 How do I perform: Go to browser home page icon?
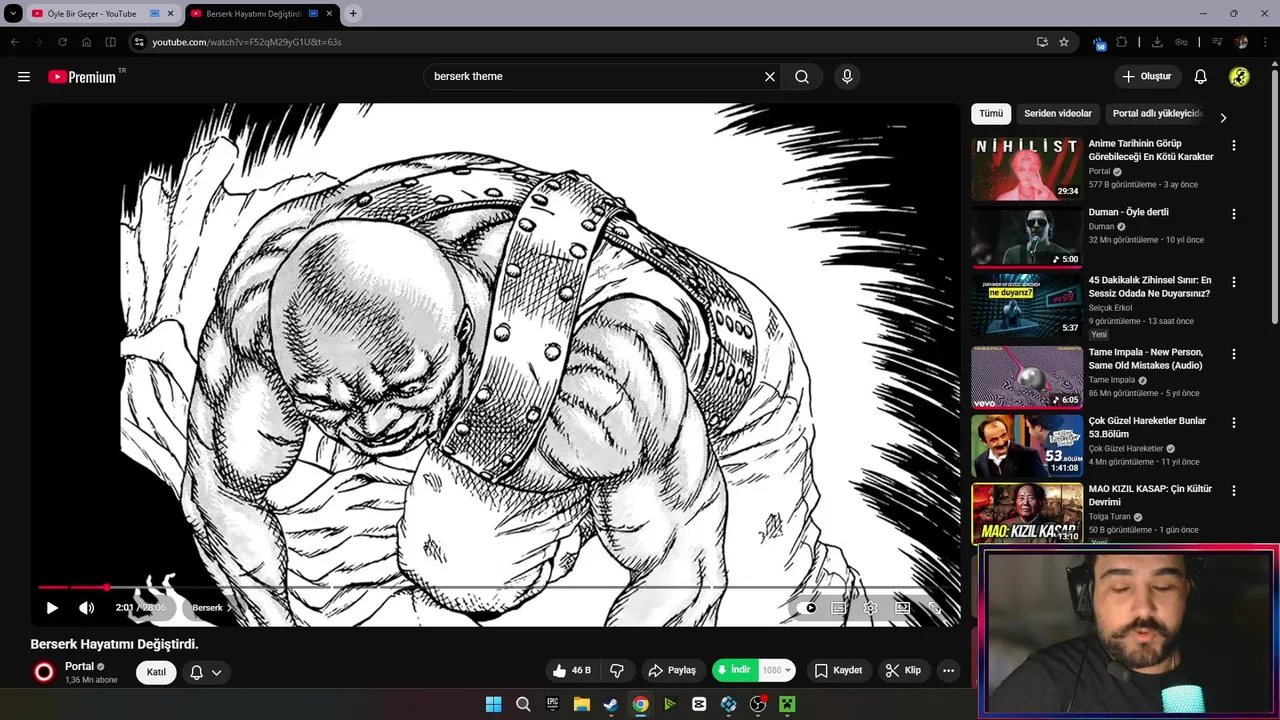point(86,42)
